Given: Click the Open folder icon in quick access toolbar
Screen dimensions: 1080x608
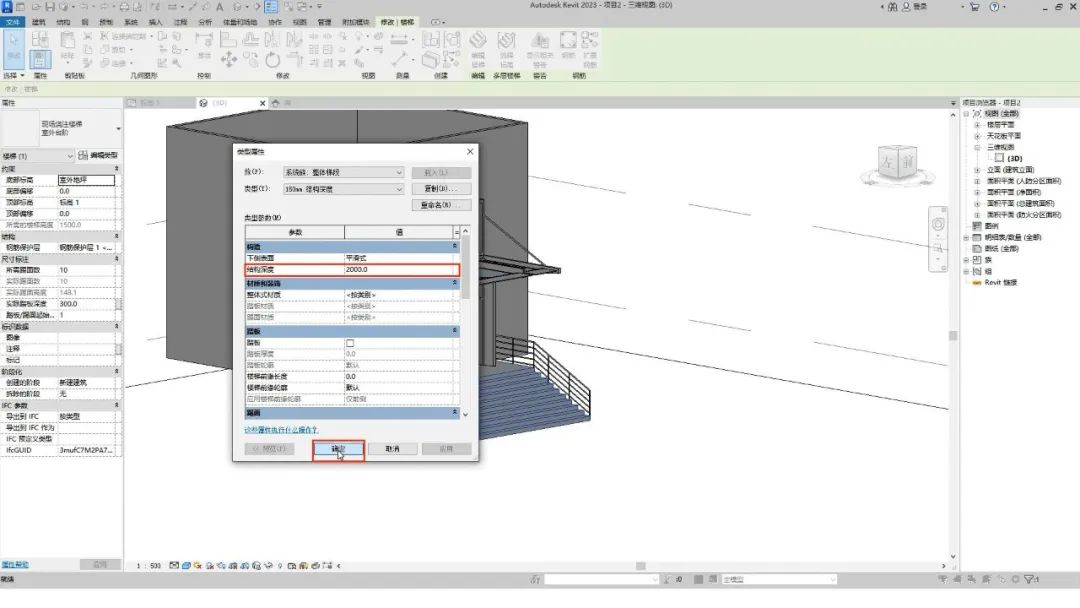Looking at the screenshot, I should pos(36,7).
